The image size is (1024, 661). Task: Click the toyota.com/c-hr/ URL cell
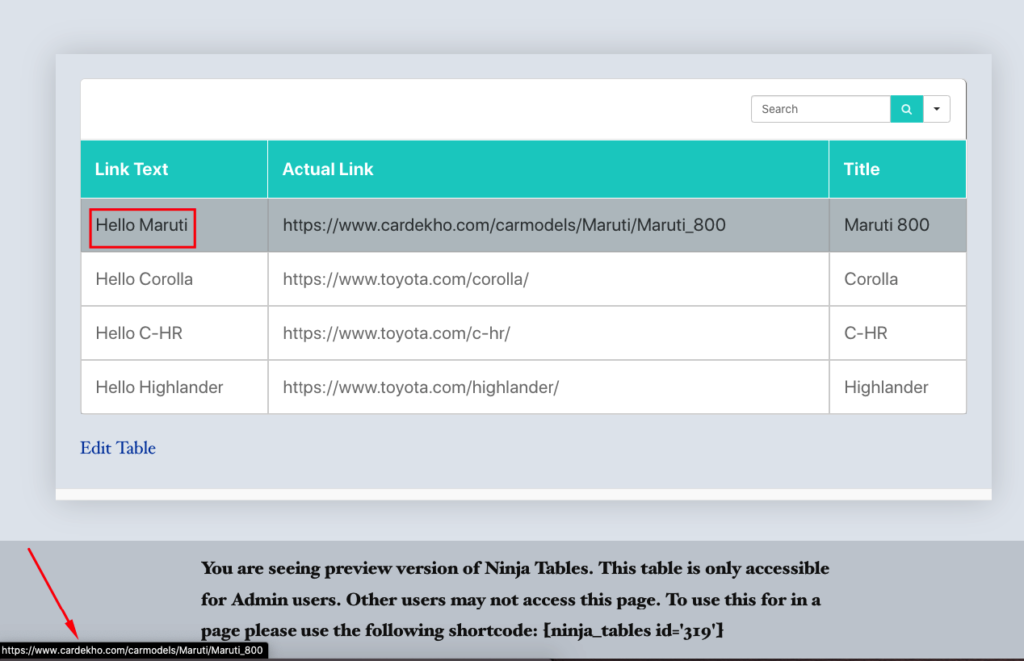pos(396,333)
